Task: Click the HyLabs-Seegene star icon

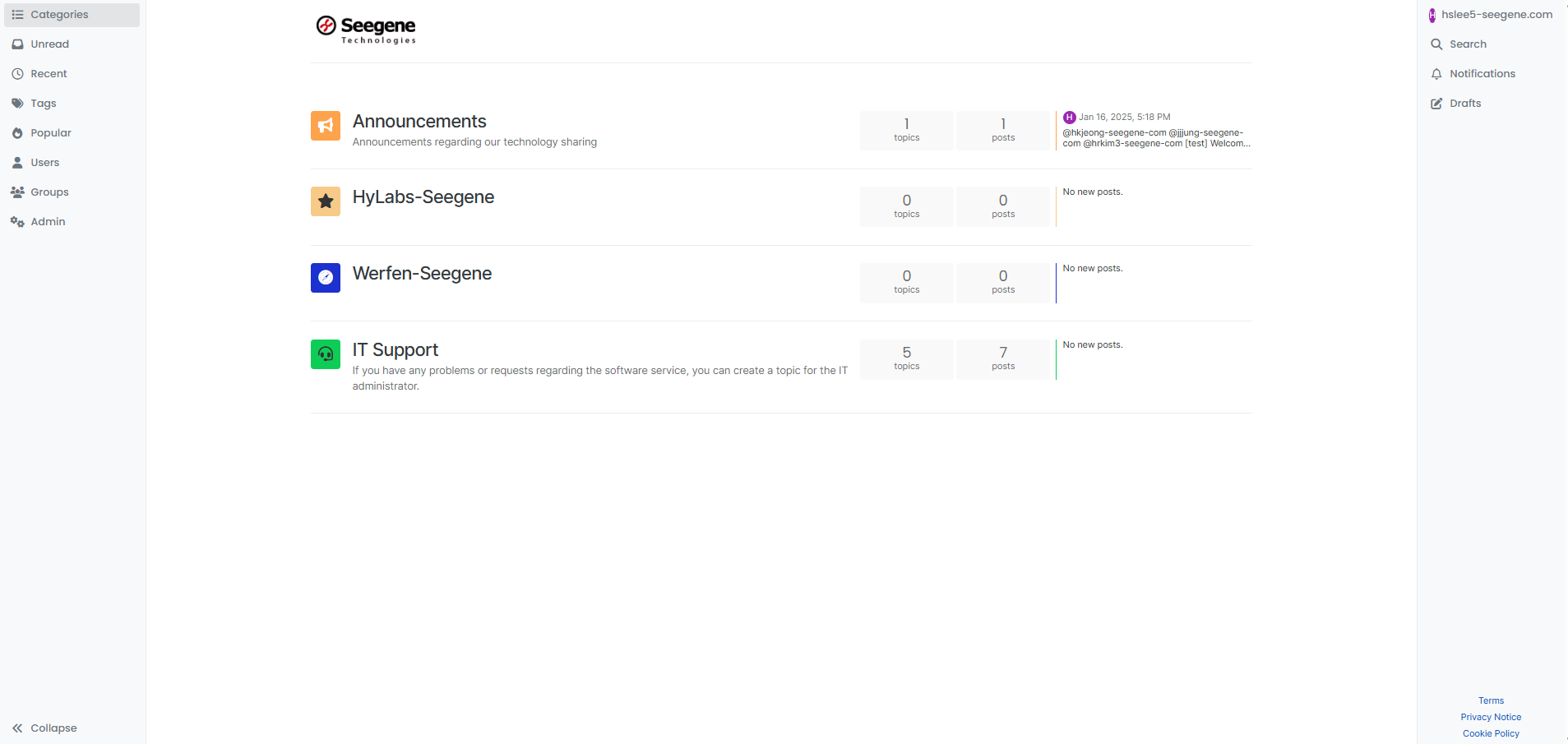Action: (x=326, y=201)
